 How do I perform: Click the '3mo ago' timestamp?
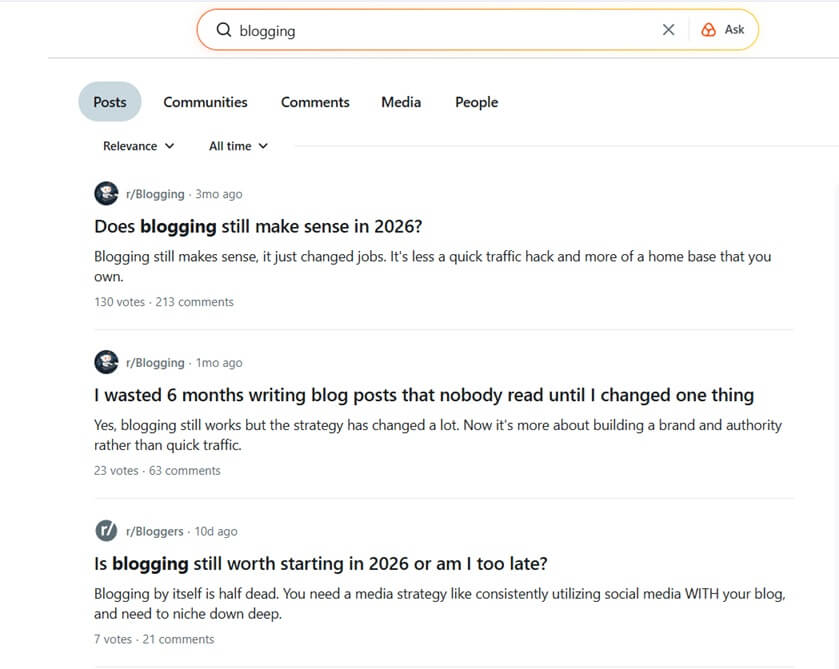219,194
